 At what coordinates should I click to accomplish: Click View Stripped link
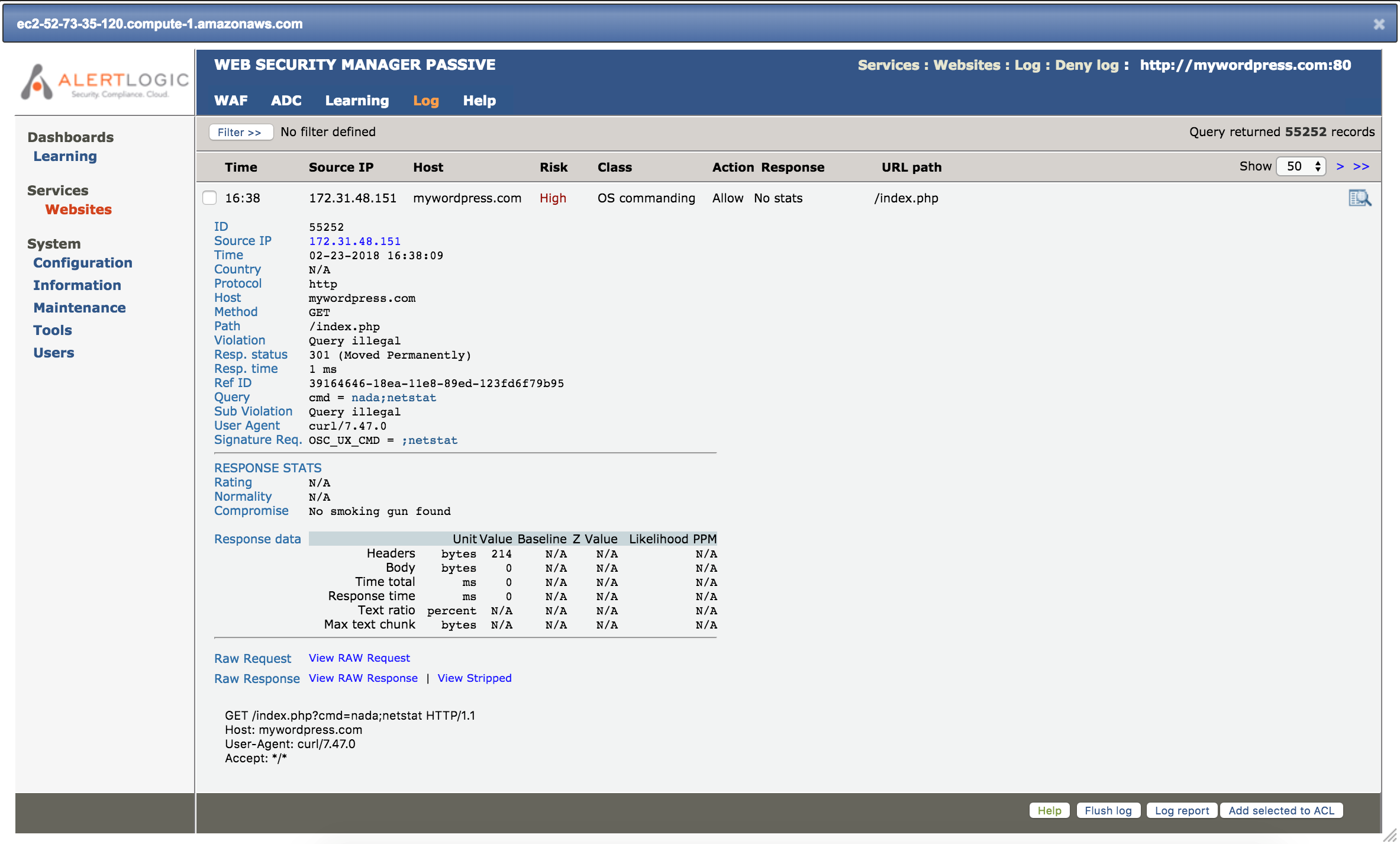(x=475, y=678)
